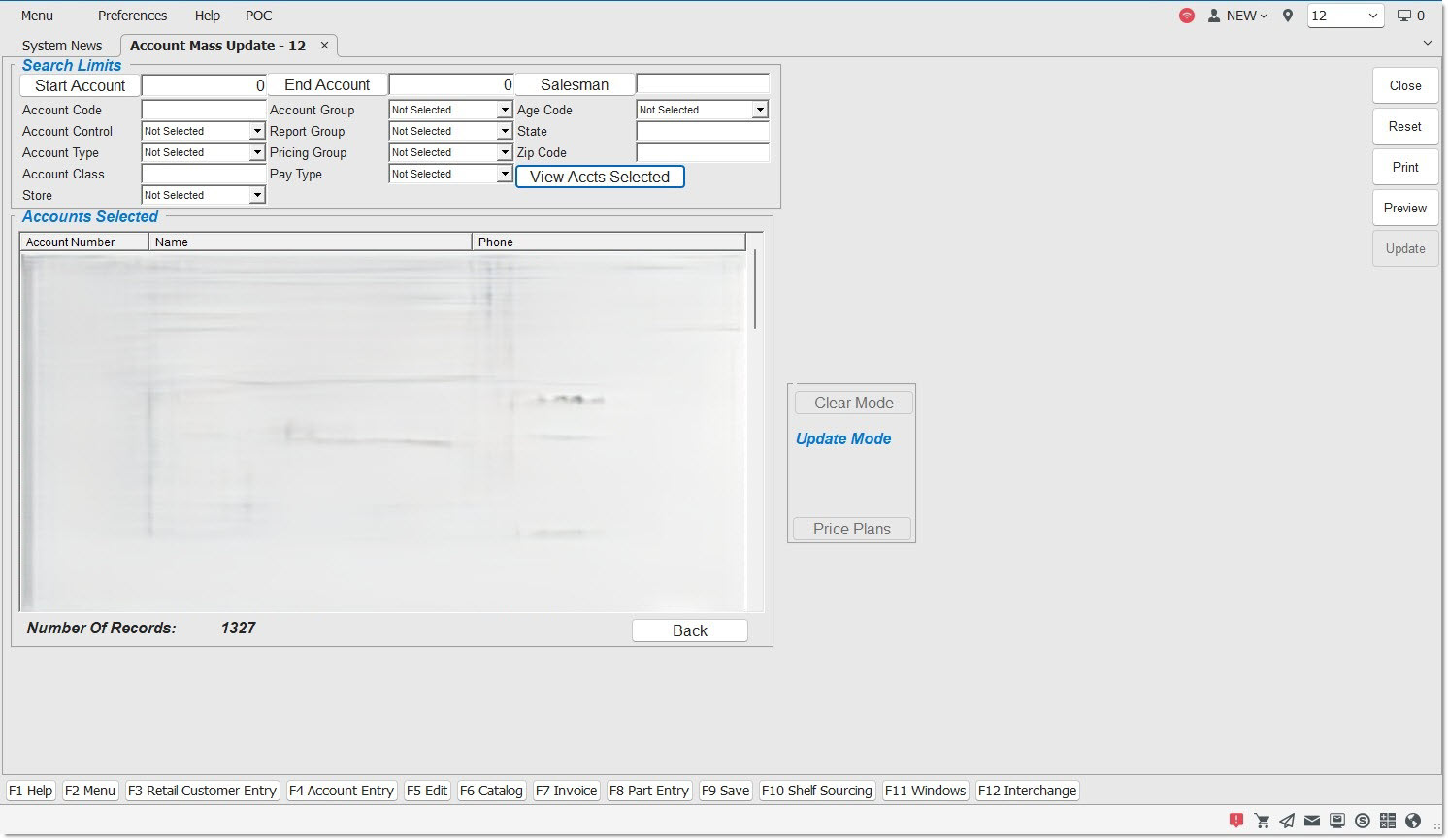Switch to the System News tab
This screenshot has width=1448, height=840.
(x=62, y=46)
